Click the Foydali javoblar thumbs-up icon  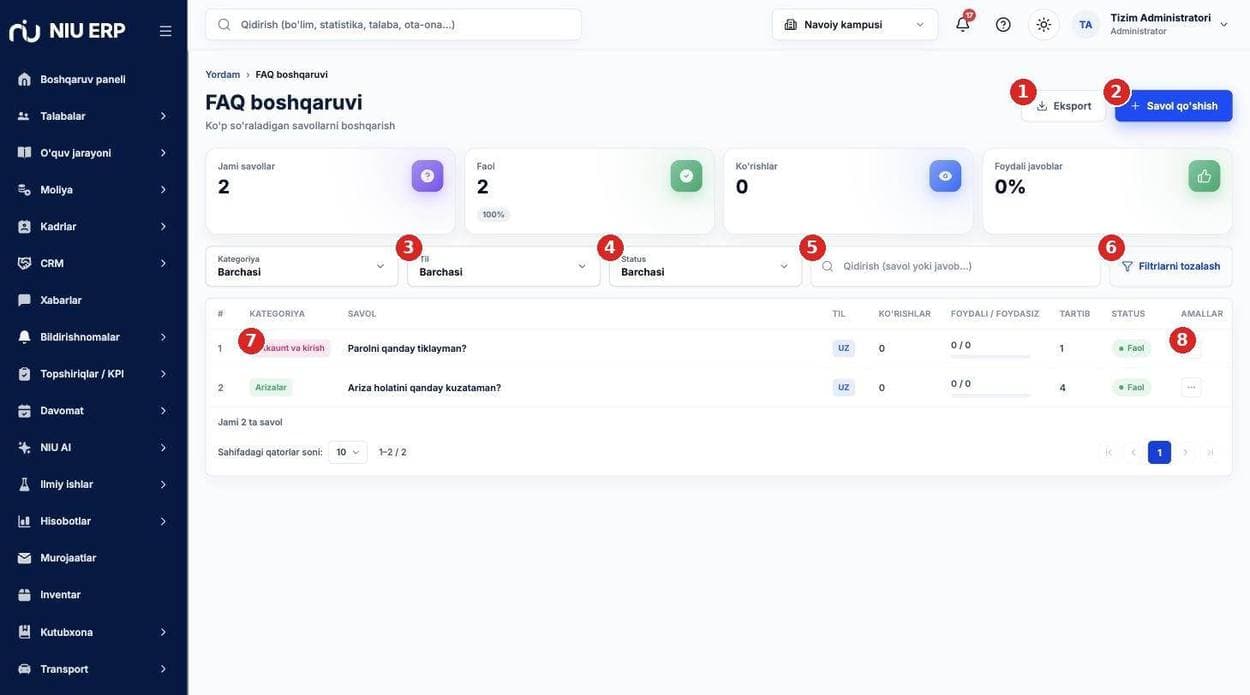(1204, 176)
